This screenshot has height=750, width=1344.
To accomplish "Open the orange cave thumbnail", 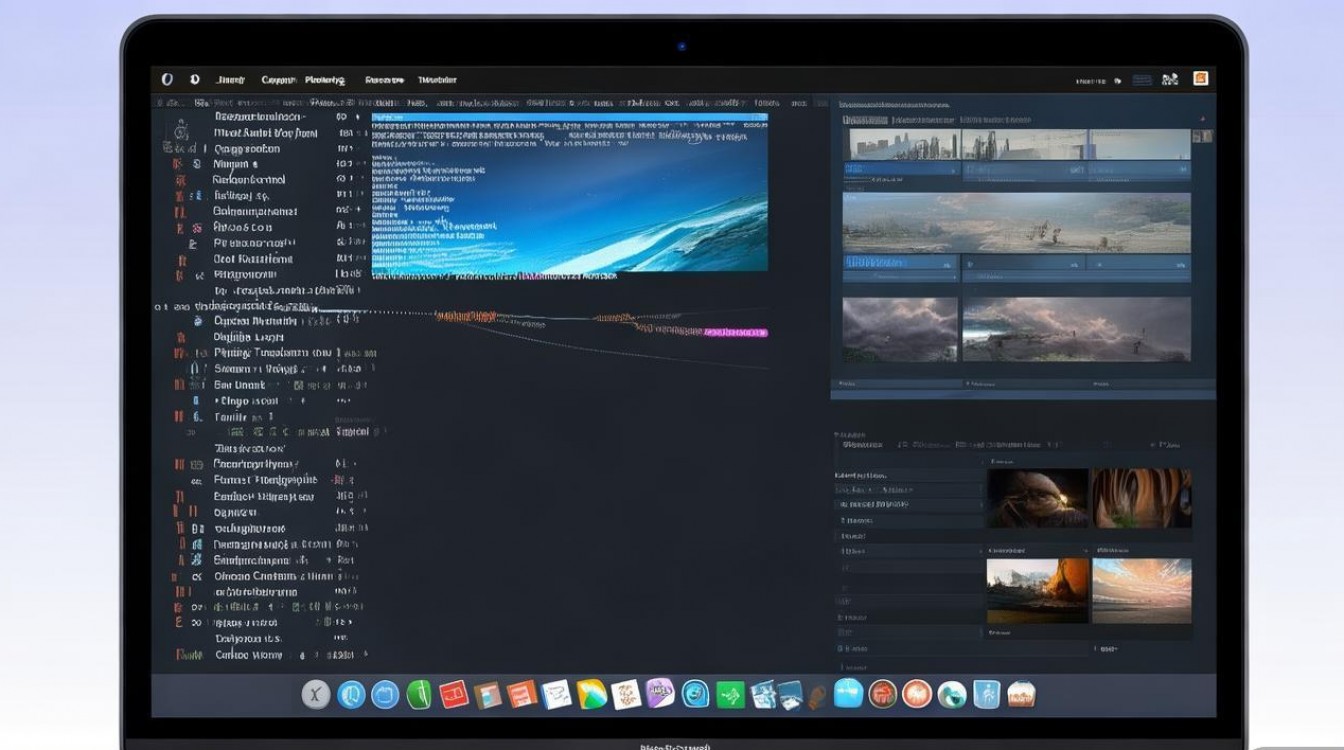I will (x=1142, y=498).
